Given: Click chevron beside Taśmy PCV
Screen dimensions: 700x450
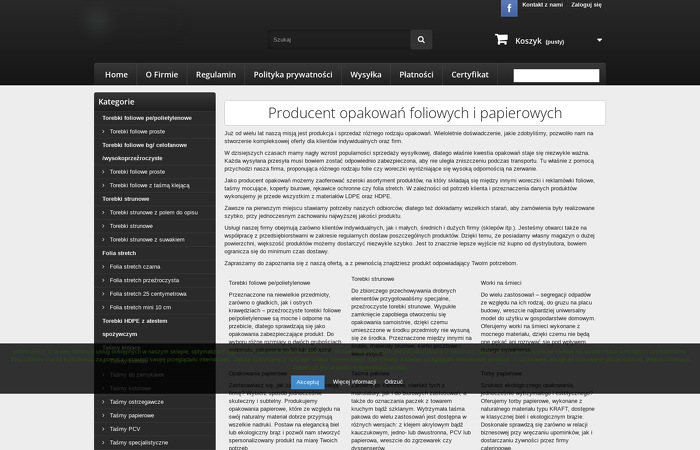Looking at the screenshot, I should tap(103, 429).
